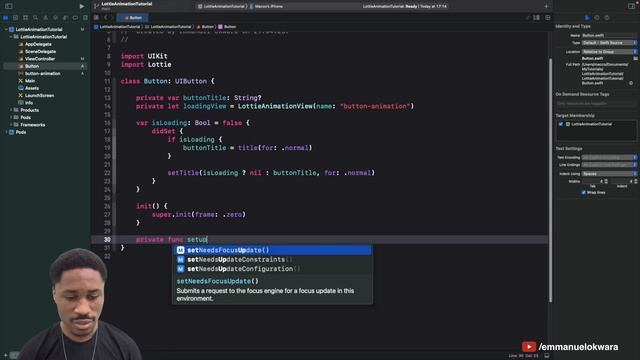Click line 30 in the code gutter
640x360 pixels.
(x=107, y=240)
